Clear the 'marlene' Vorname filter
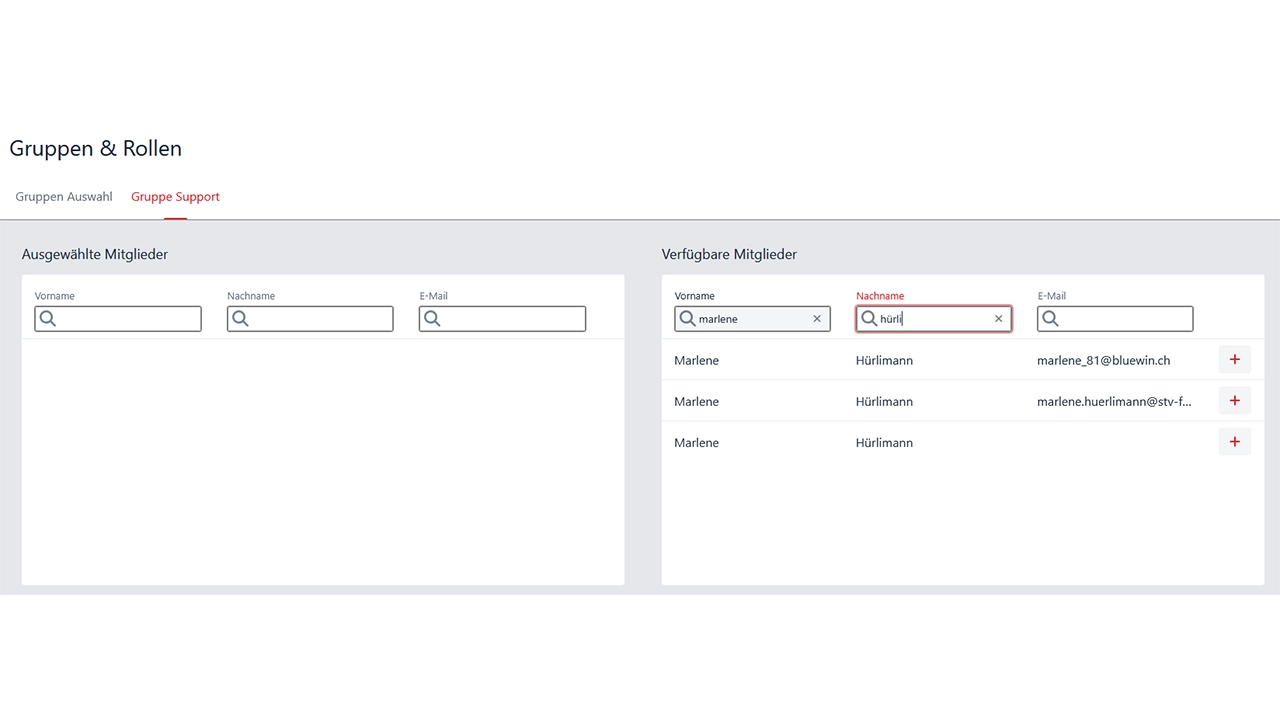 [x=817, y=319]
